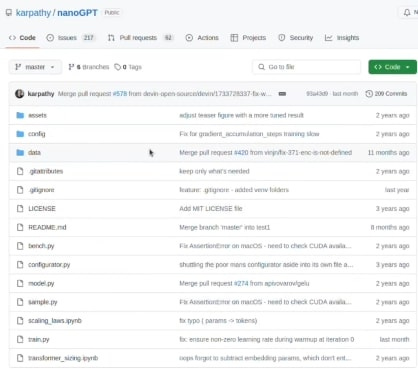Open the configurator.py file
Screen dimensions: 418x369
[49, 265]
